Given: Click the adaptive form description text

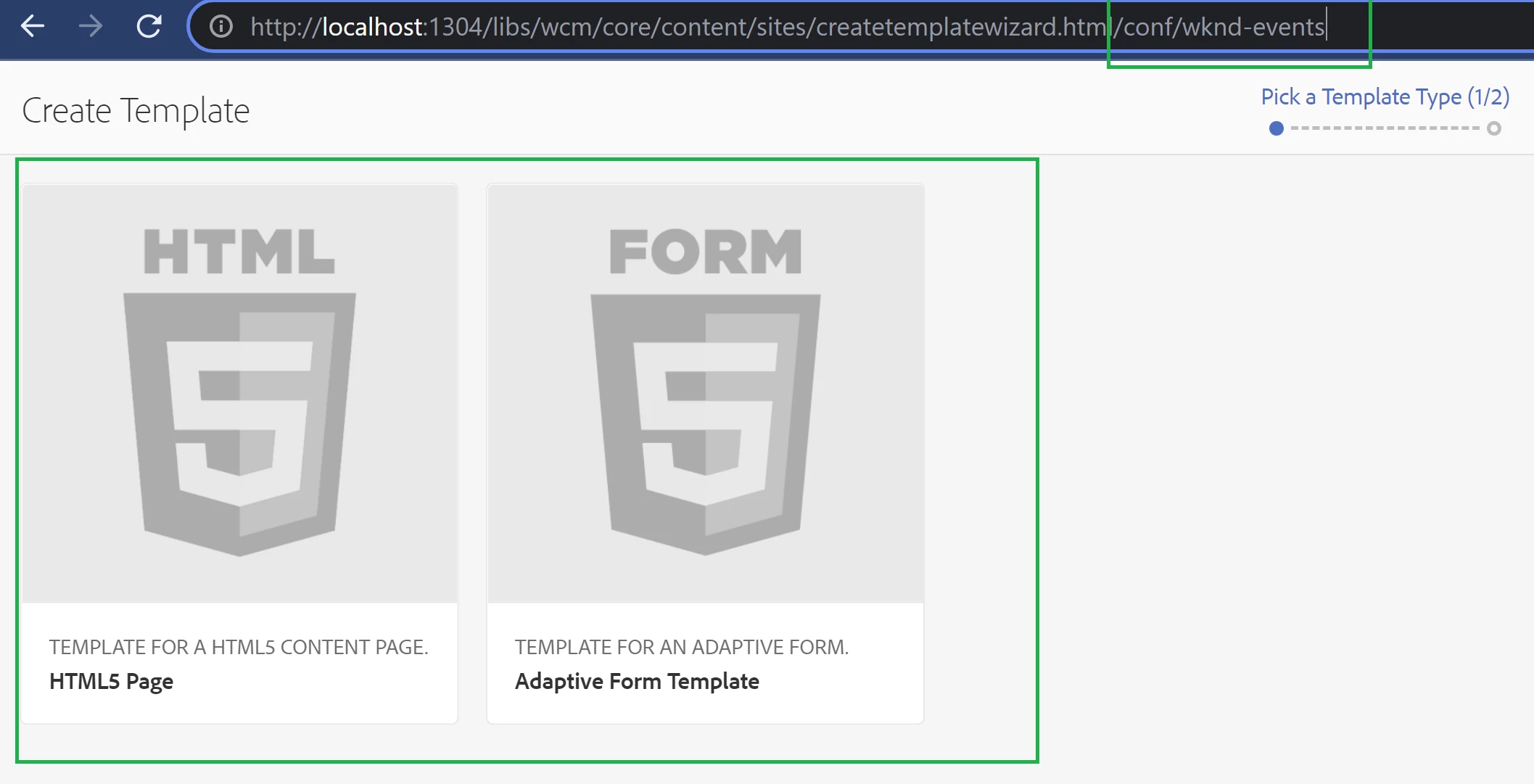Looking at the screenshot, I should coord(682,647).
